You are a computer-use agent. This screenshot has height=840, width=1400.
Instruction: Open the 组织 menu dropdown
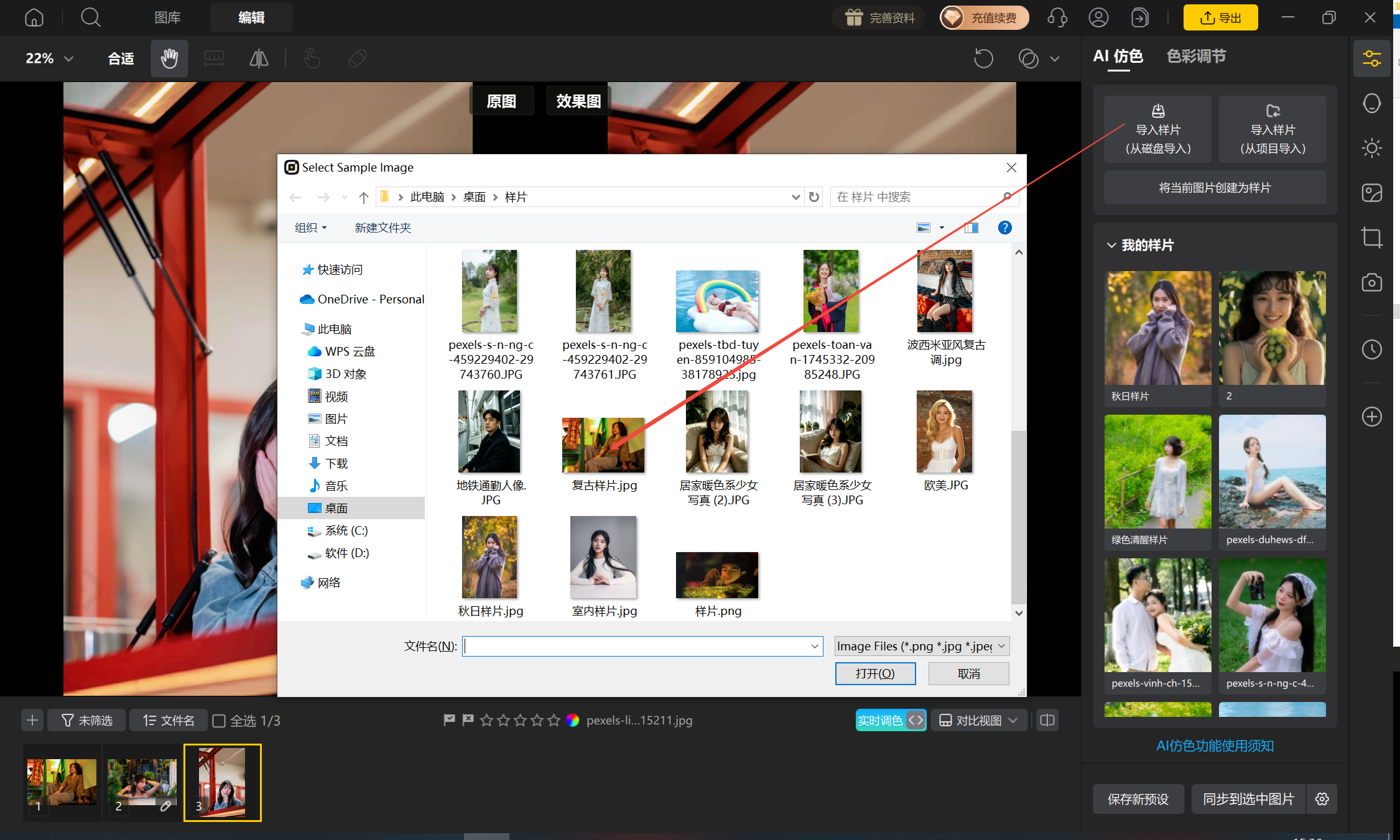[x=310, y=228]
